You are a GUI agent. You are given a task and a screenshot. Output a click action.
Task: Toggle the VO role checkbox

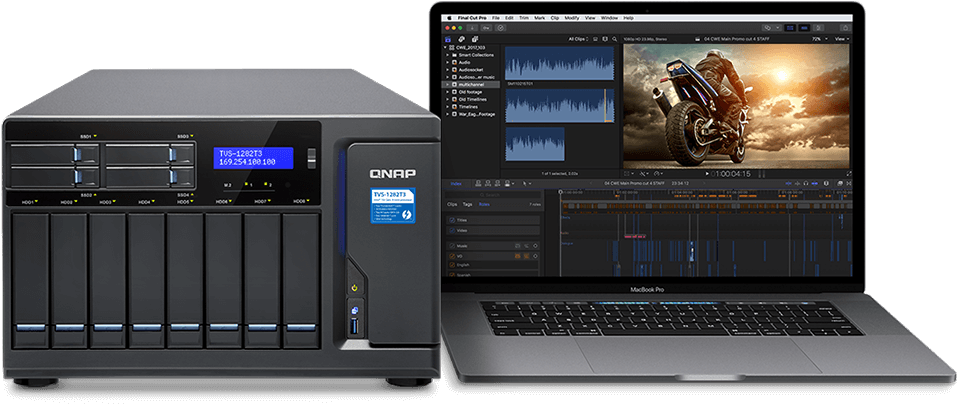coord(452,256)
